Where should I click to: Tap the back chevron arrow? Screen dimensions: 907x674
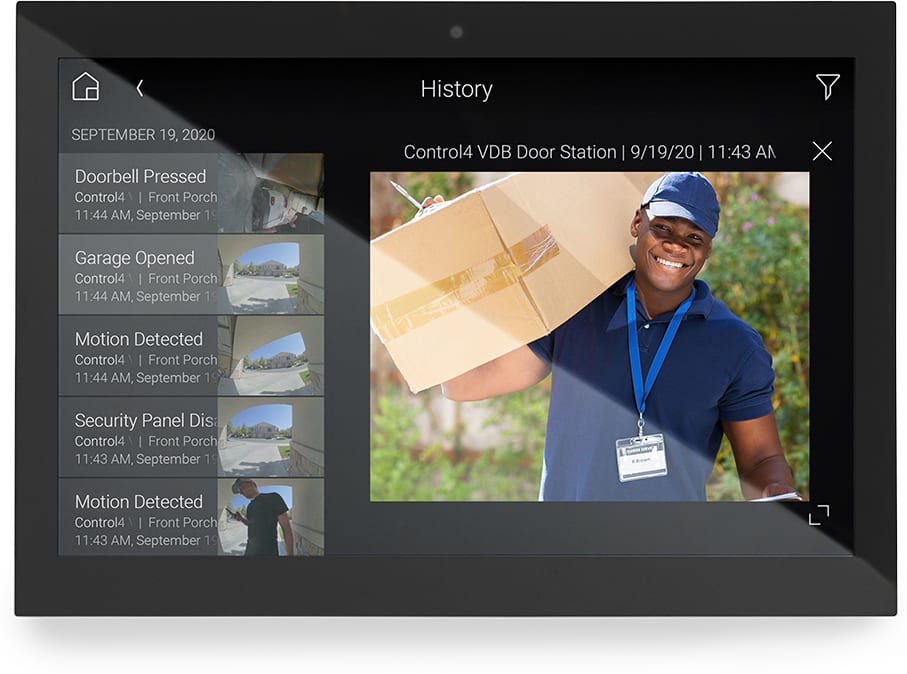[x=140, y=88]
